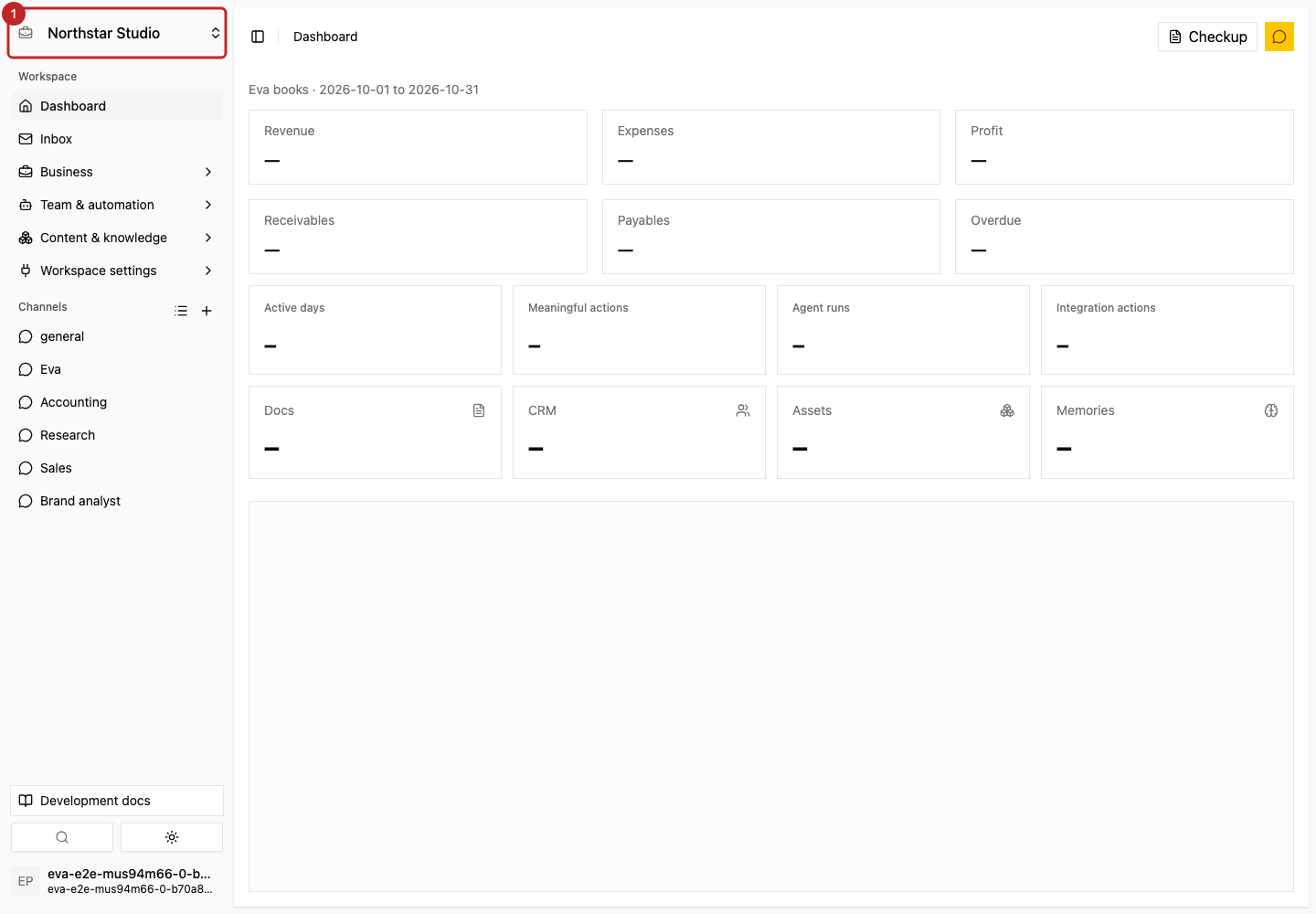The image size is (1316, 914).
Task: Add a new channel with plus icon
Action: pyautogui.click(x=207, y=311)
